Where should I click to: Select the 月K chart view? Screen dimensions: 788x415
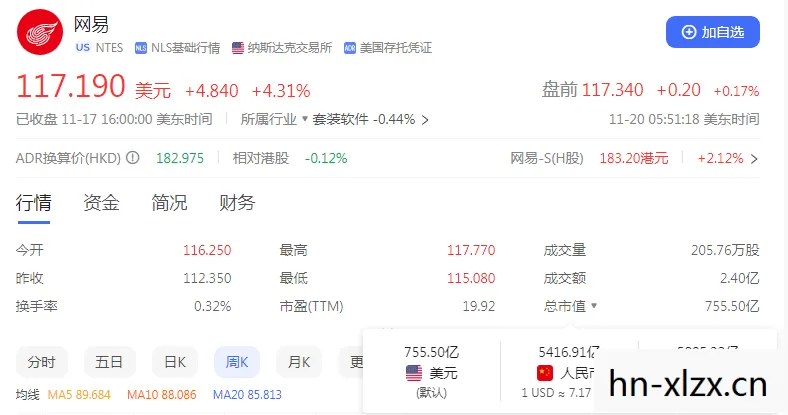[299, 362]
